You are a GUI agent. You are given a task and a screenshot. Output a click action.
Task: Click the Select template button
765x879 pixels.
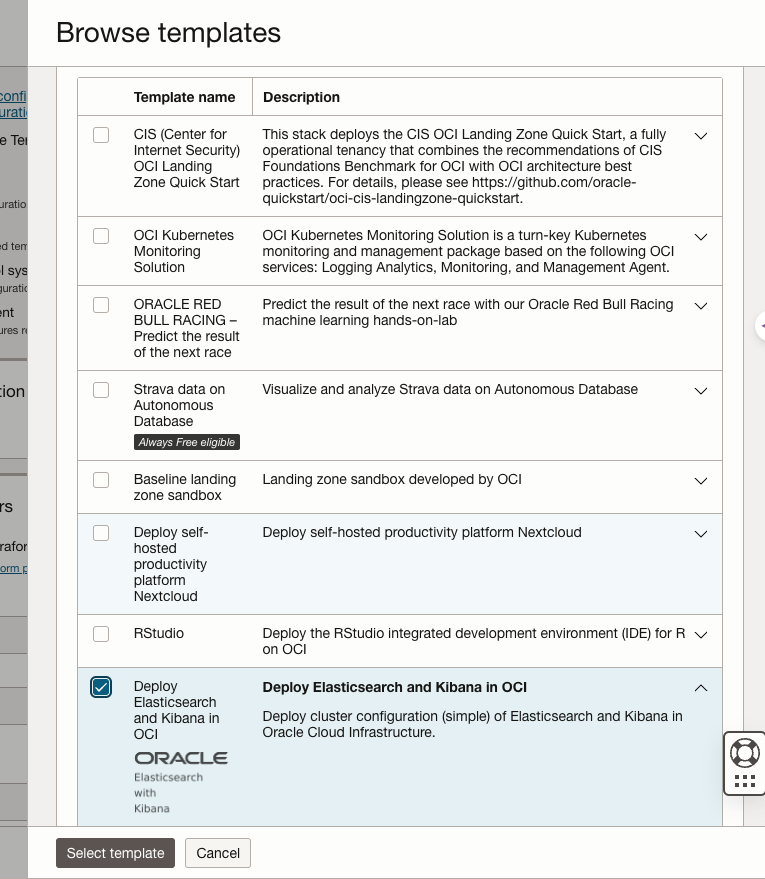point(116,853)
